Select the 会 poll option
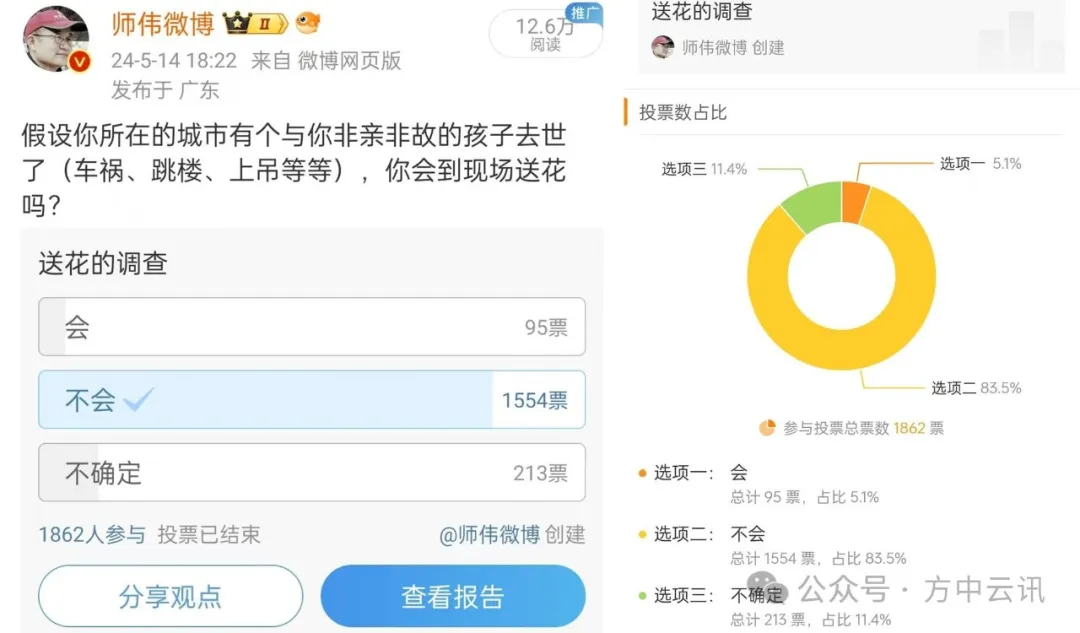 pos(312,326)
